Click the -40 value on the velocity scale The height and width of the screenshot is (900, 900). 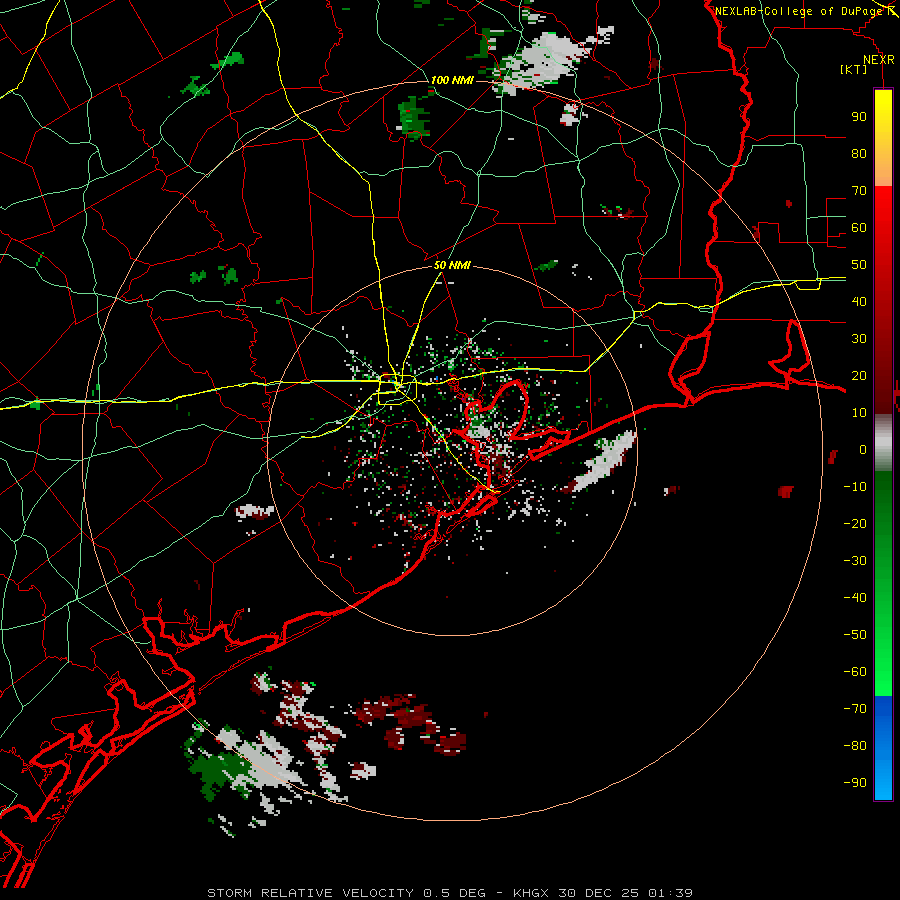(x=855, y=598)
